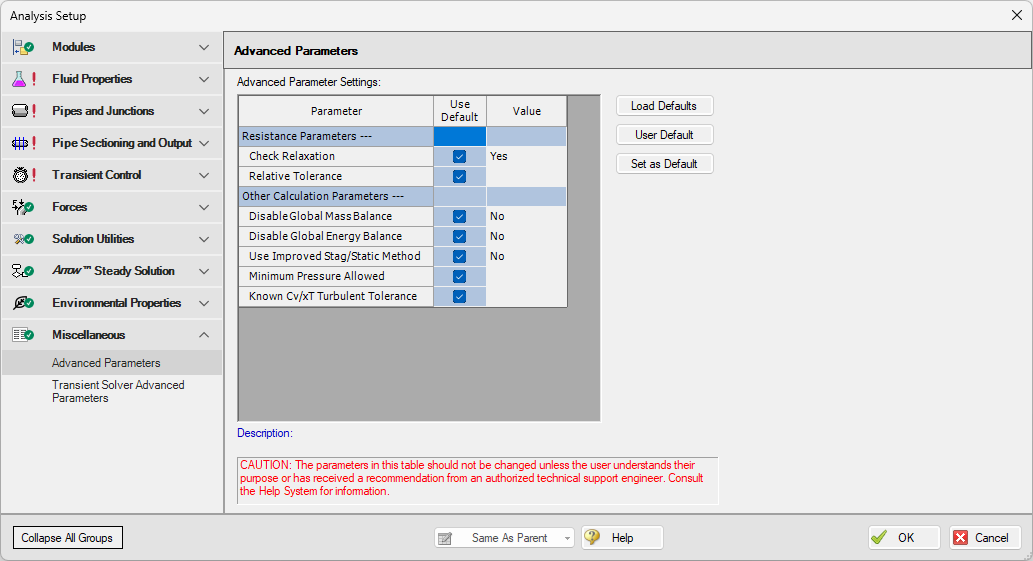Click the Same As Parent notepad icon
Image resolution: width=1033 pixels, height=561 pixels.
coord(445,539)
